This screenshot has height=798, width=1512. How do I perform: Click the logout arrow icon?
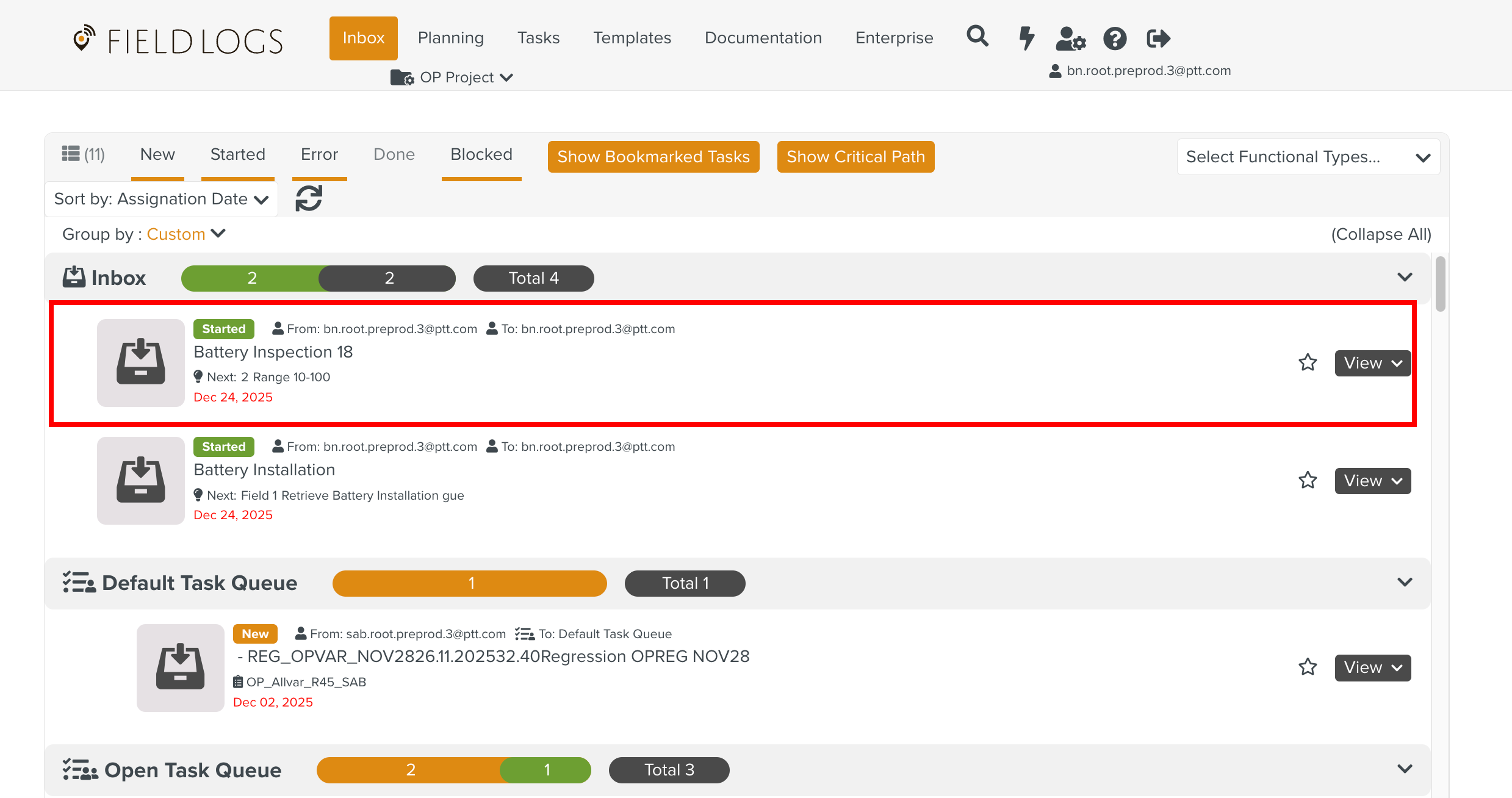(1158, 38)
